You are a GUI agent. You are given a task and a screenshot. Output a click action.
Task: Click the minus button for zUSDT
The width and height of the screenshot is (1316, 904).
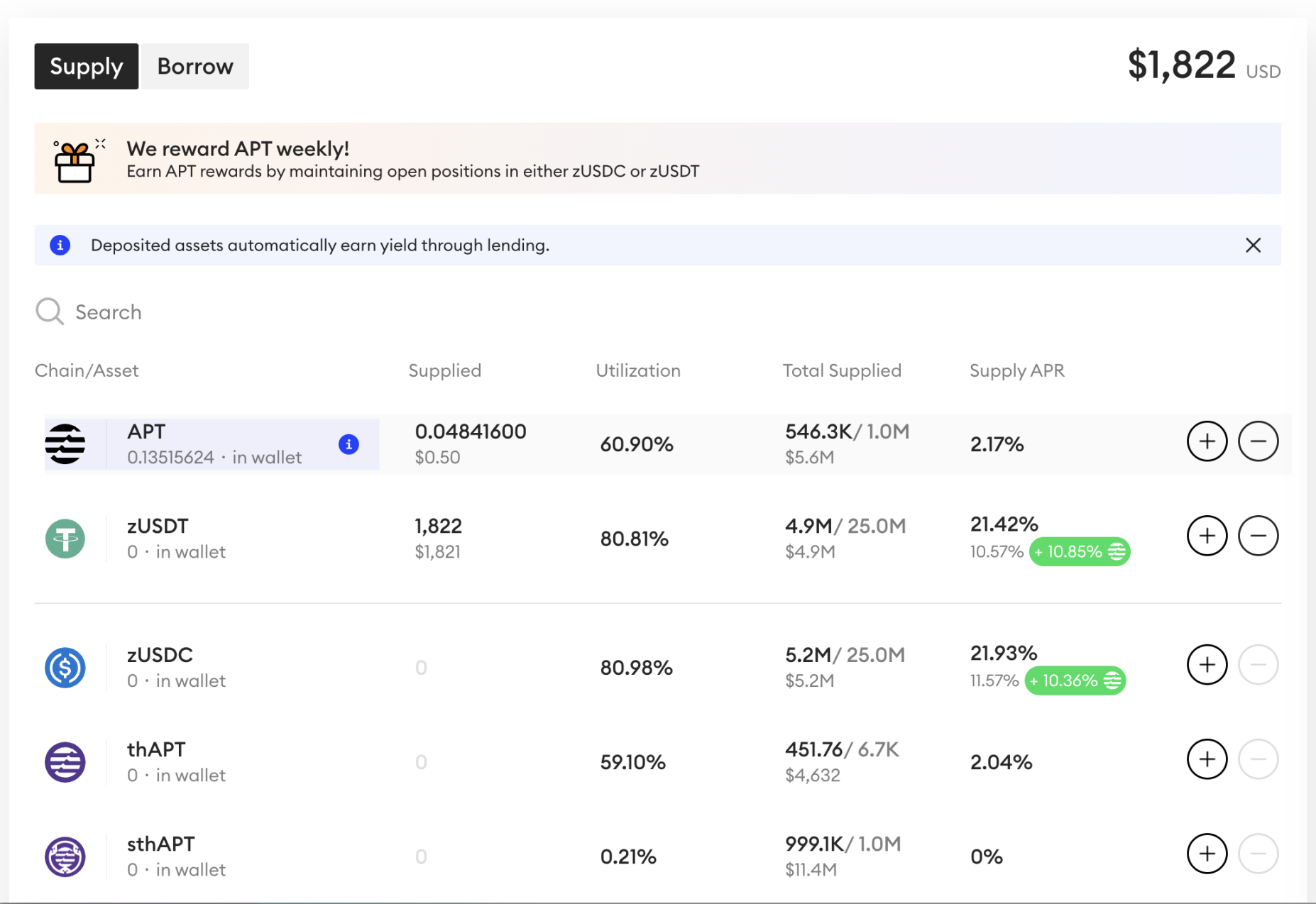[x=1258, y=536]
